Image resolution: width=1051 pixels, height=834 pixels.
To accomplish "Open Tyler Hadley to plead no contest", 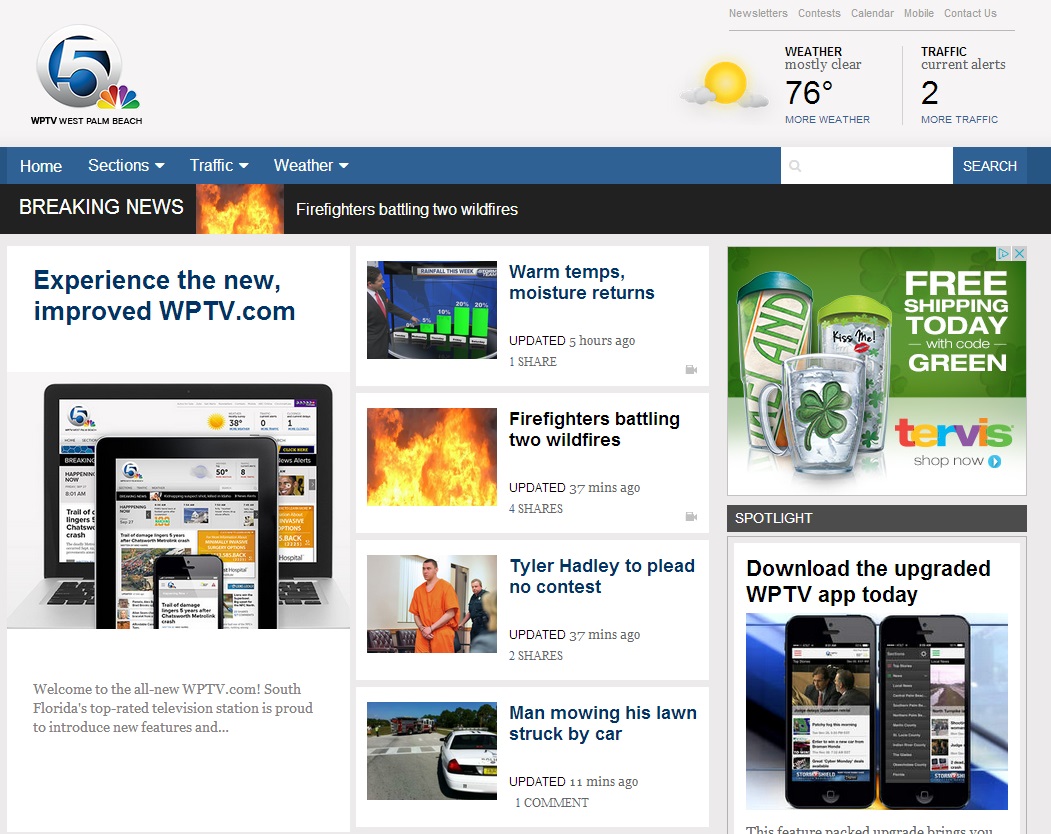I will pos(602,576).
